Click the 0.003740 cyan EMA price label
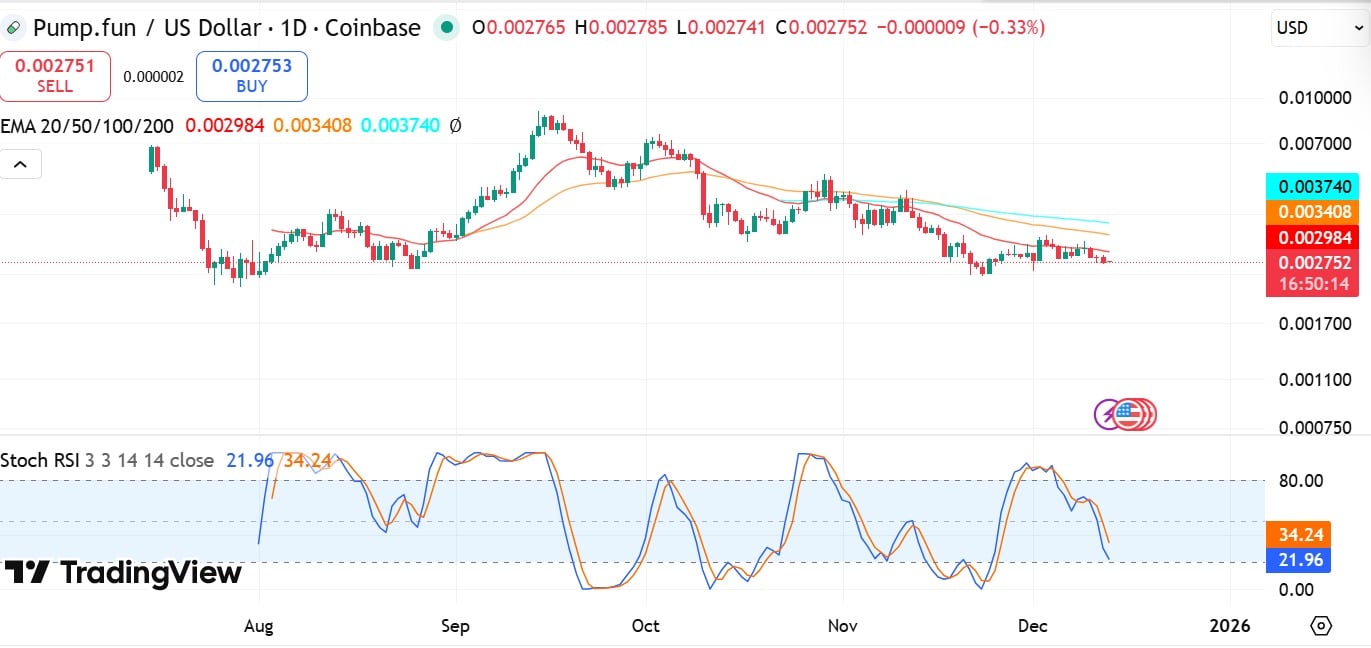 pos(1315,186)
